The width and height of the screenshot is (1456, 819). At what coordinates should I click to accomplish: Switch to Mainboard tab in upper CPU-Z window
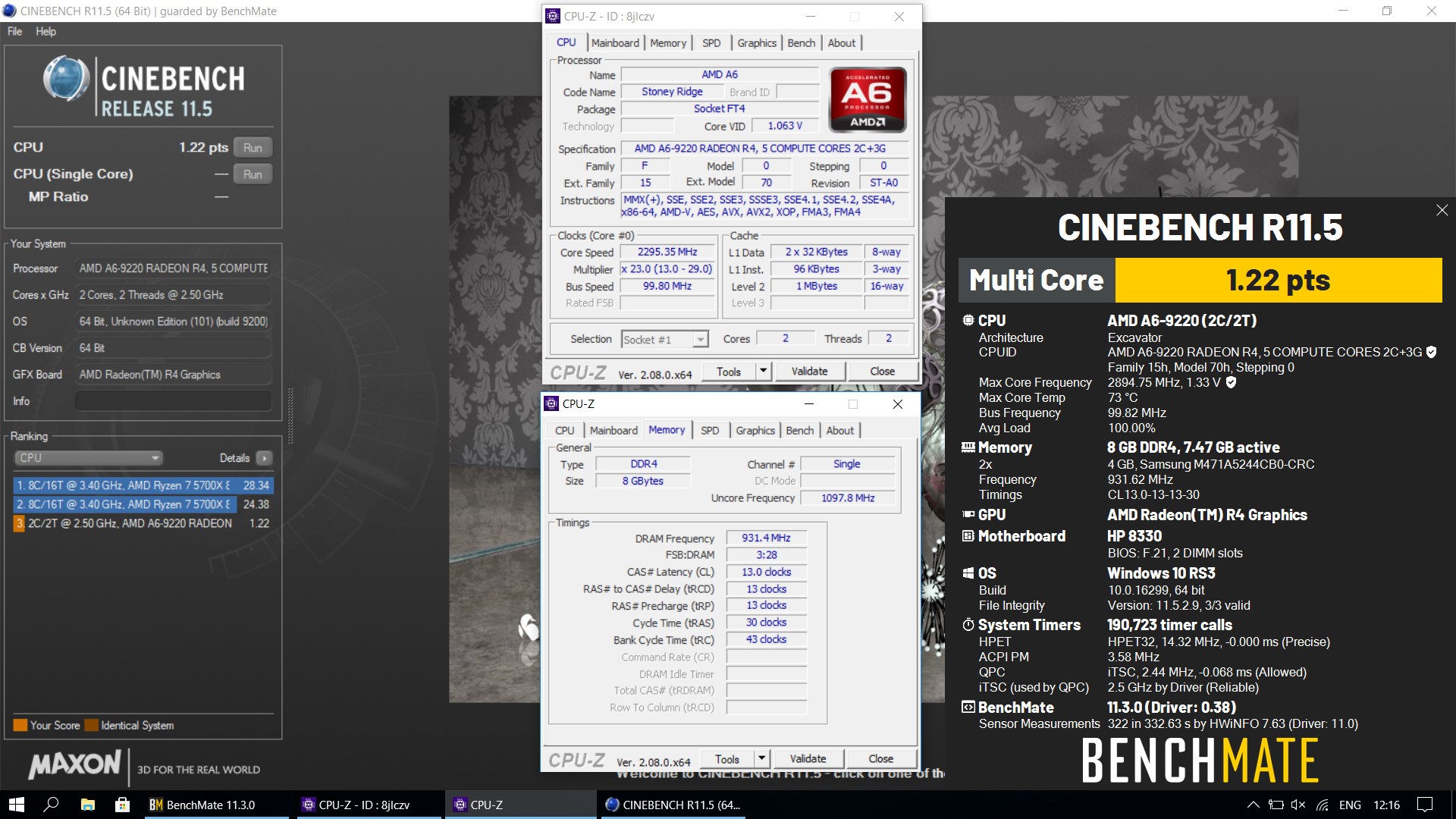[615, 43]
